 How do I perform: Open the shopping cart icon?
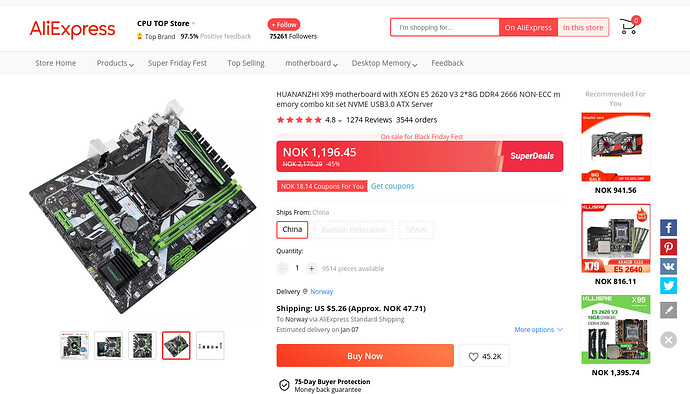(x=629, y=26)
